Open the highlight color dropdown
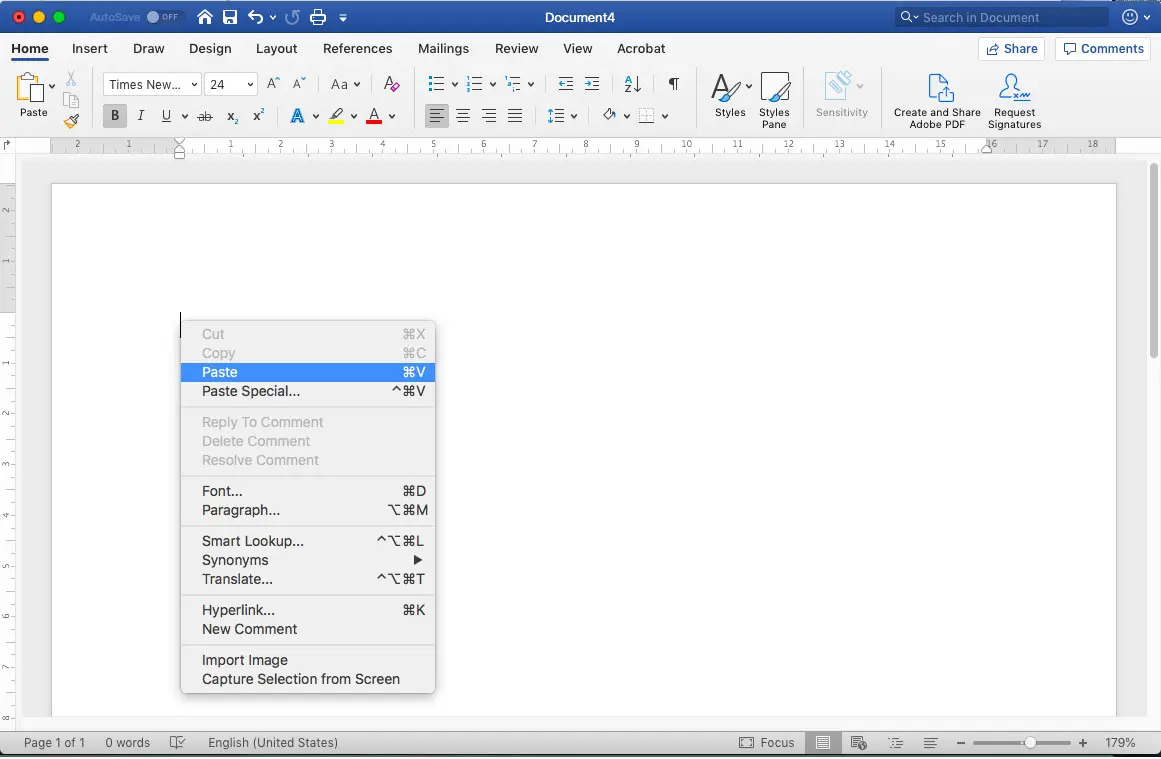The width and height of the screenshot is (1161, 759). click(352, 115)
